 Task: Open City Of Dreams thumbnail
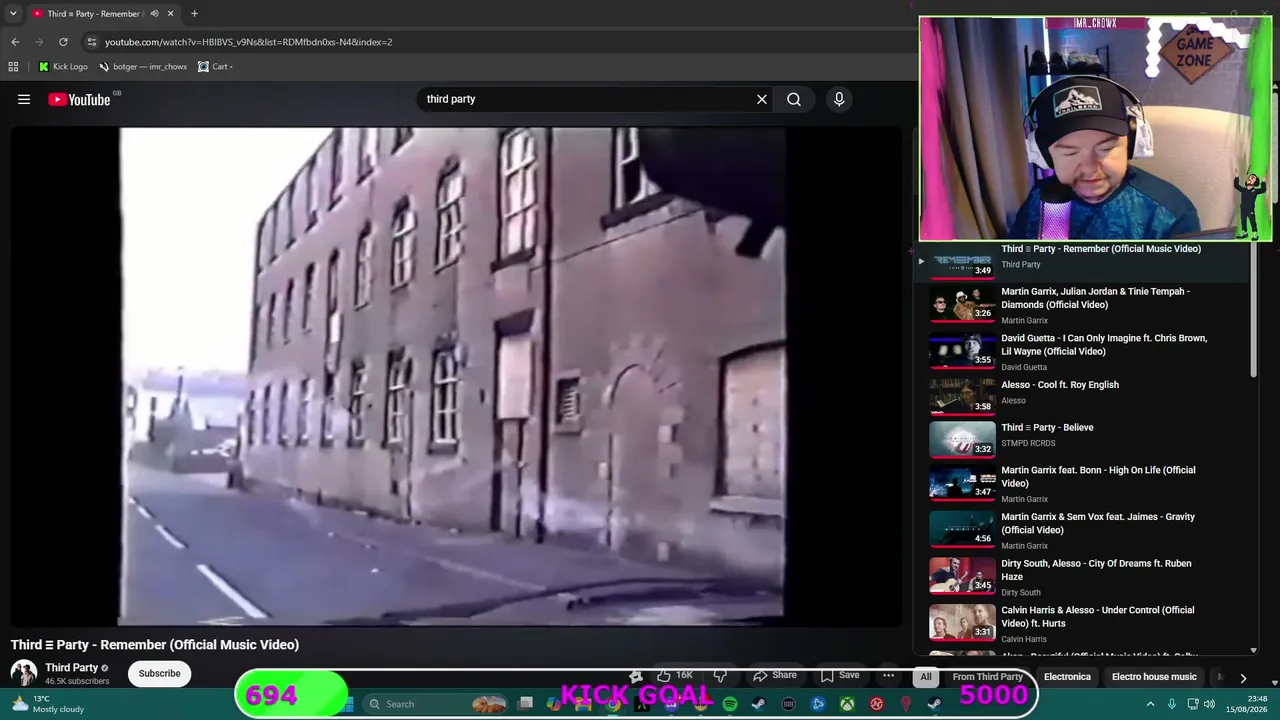(x=962, y=575)
